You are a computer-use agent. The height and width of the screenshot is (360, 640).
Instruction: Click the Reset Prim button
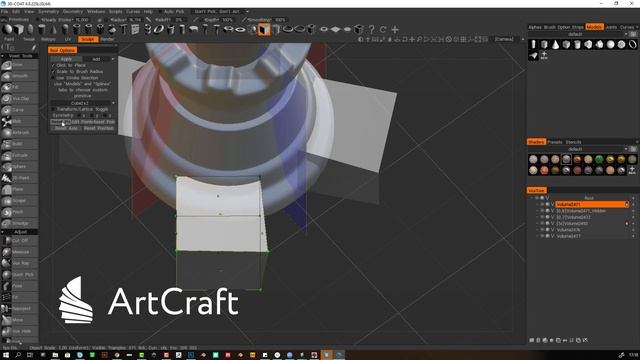tap(105, 122)
